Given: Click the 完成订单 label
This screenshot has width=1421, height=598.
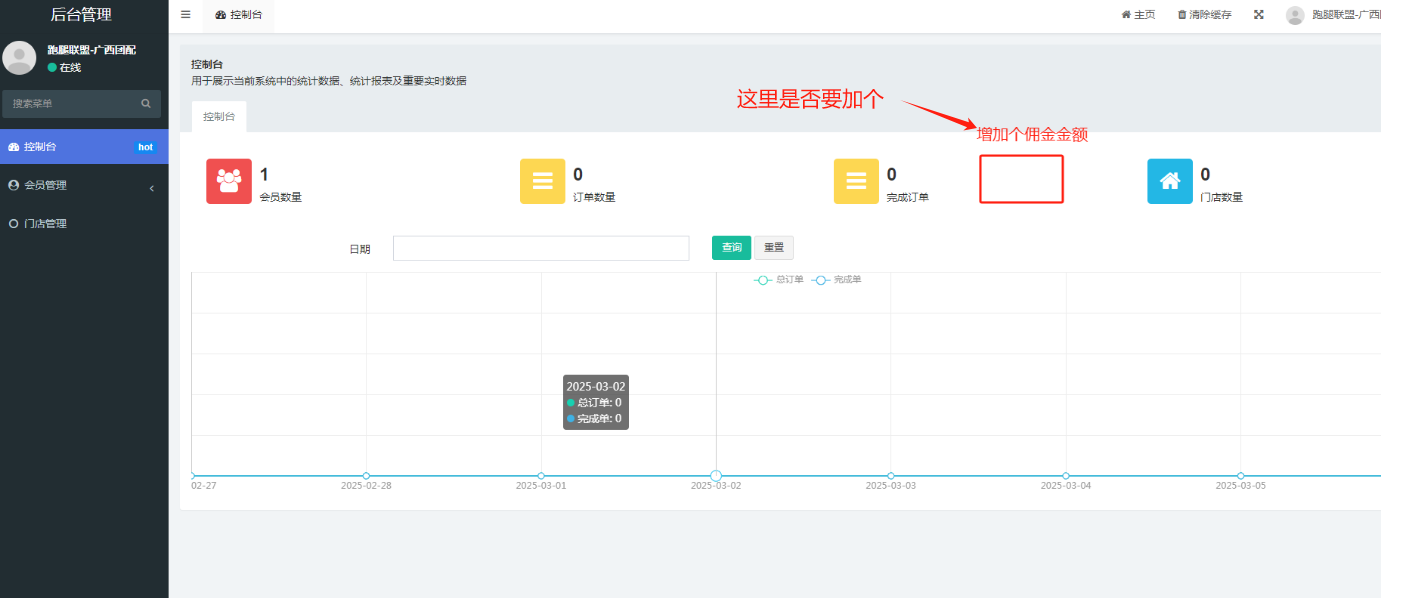Looking at the screenshot, I should 908,197.
